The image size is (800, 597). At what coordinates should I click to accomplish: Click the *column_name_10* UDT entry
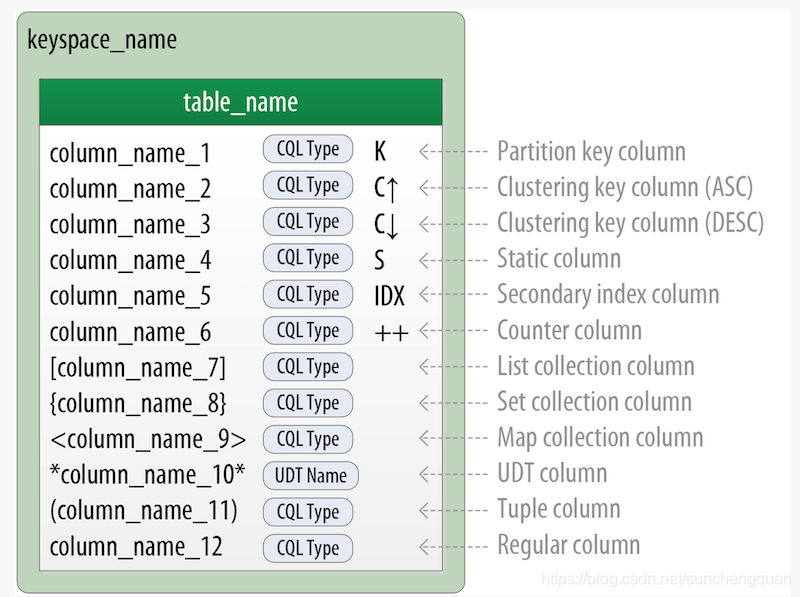point(147,475)
